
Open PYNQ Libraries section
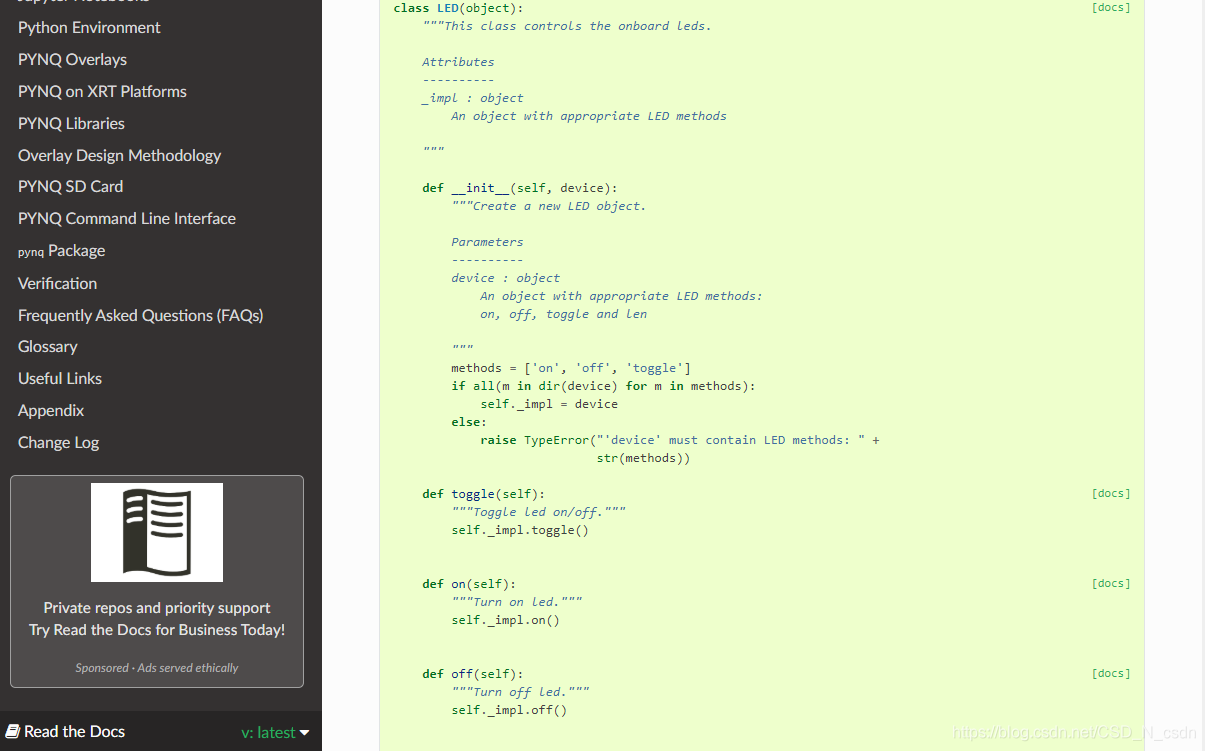(71, 123)
